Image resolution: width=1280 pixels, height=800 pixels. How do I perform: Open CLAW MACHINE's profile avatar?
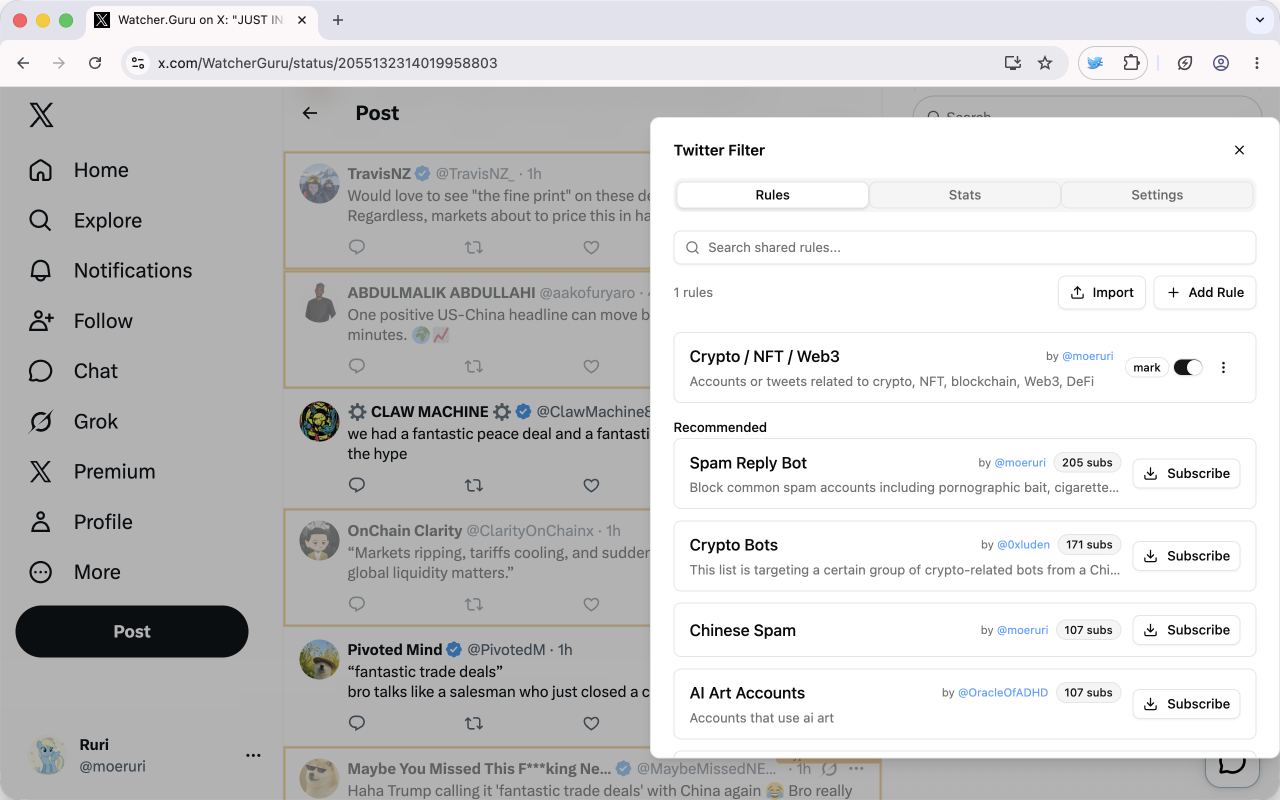point(320,421)
